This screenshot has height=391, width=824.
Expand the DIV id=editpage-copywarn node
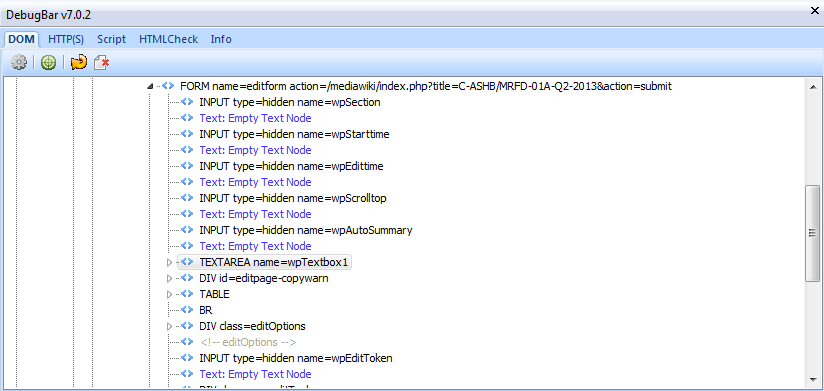[169, 279]
